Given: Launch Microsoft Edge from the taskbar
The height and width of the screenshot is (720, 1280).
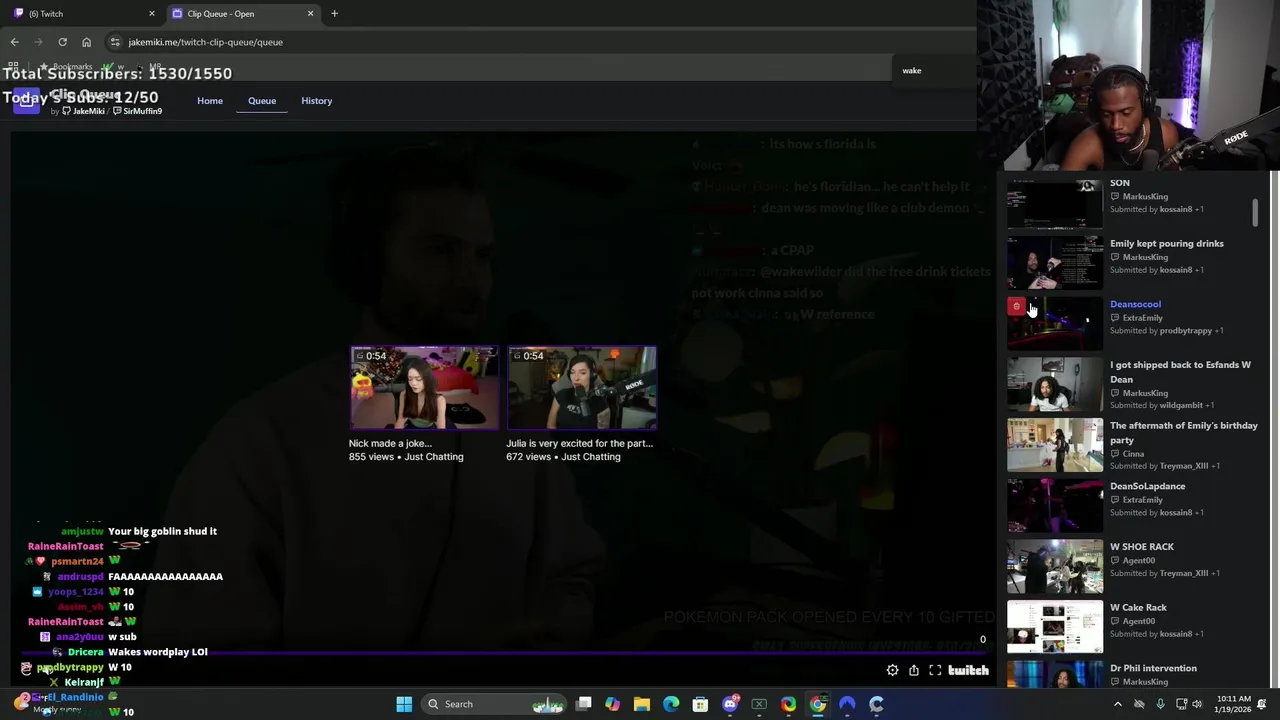Looking at the screenshot, I should click(x=671, y=704).
